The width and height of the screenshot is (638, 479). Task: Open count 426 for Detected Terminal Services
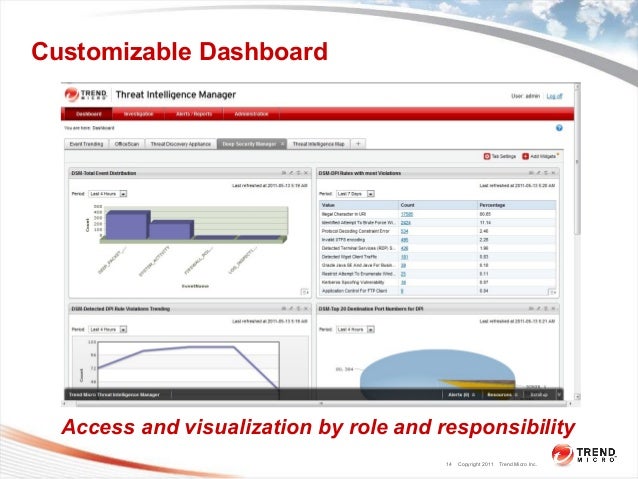click(404, 248)
